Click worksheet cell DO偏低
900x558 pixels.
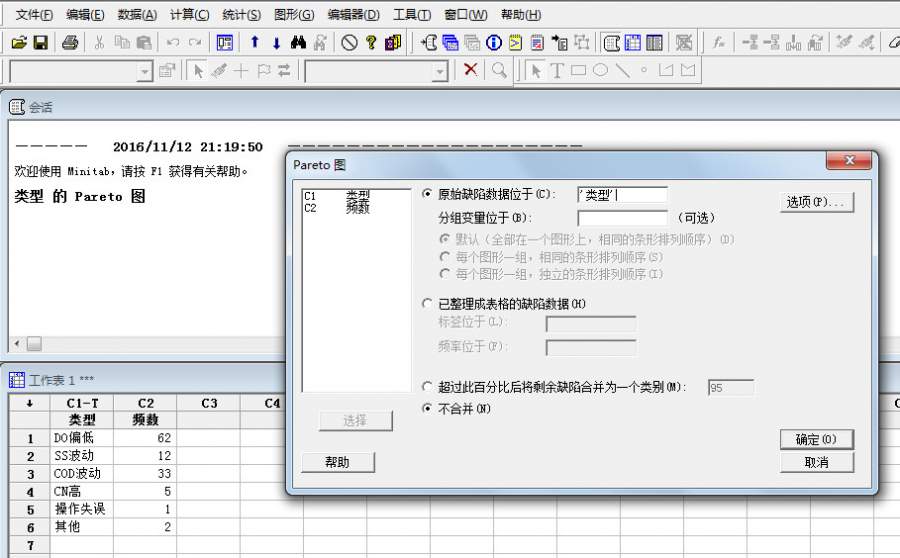82,438
